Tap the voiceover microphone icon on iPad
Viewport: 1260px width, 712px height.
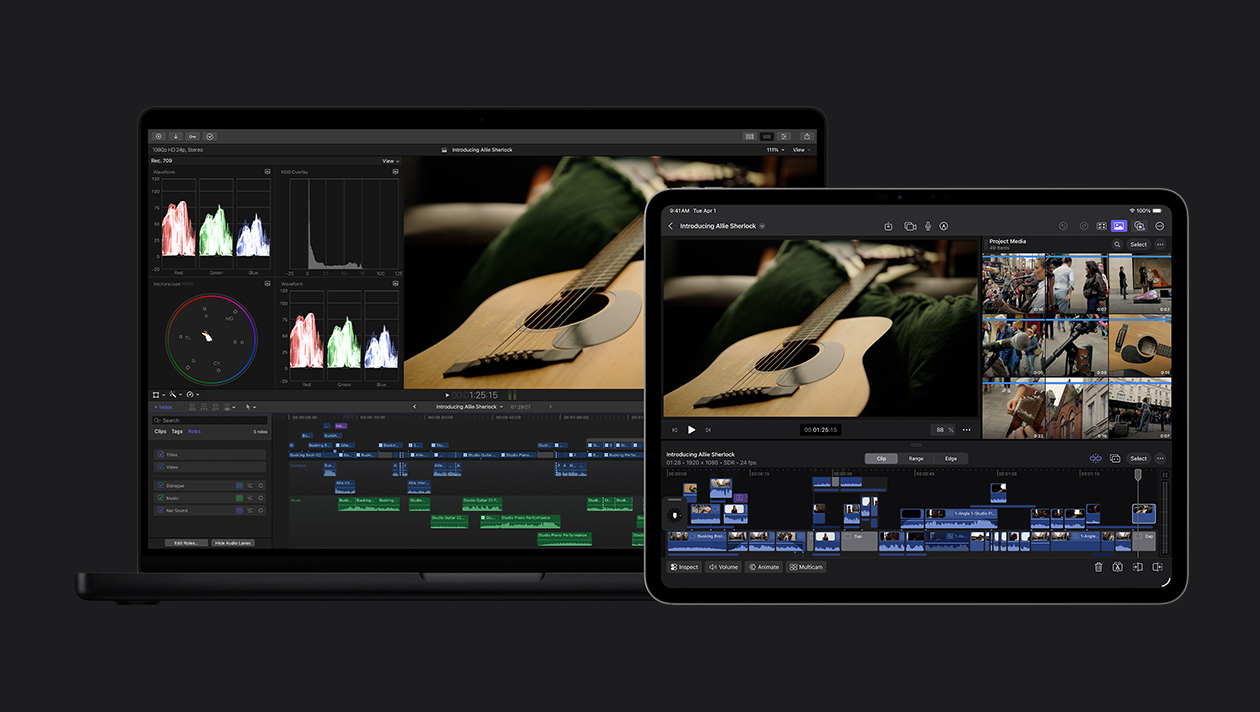click(928, 225)
